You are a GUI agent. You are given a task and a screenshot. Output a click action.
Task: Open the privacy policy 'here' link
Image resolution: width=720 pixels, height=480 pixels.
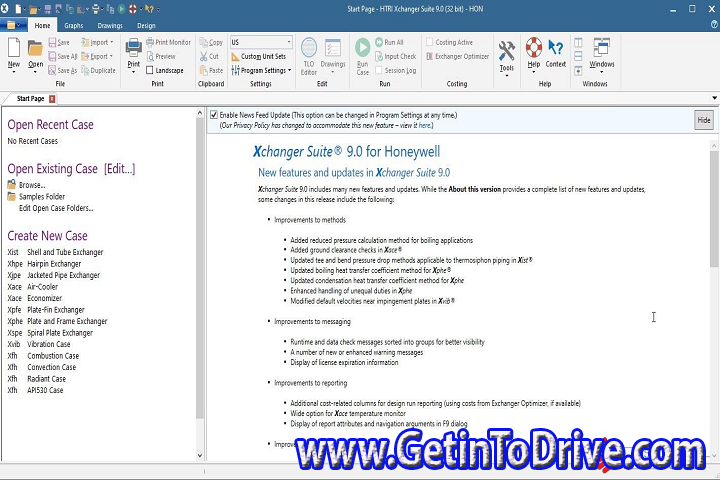424,125
